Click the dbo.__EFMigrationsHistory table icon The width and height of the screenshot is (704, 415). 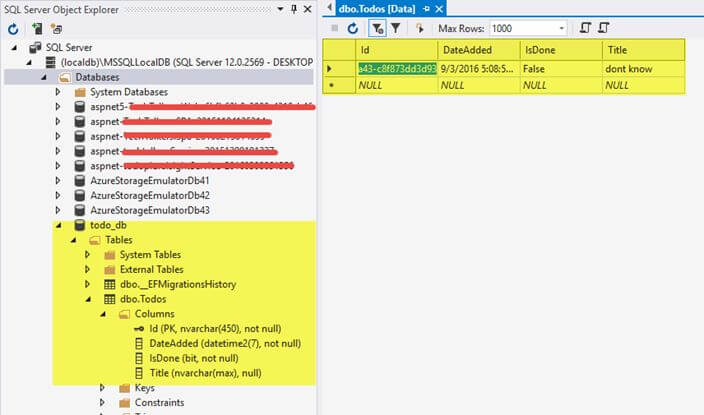(x=110, y=284)
